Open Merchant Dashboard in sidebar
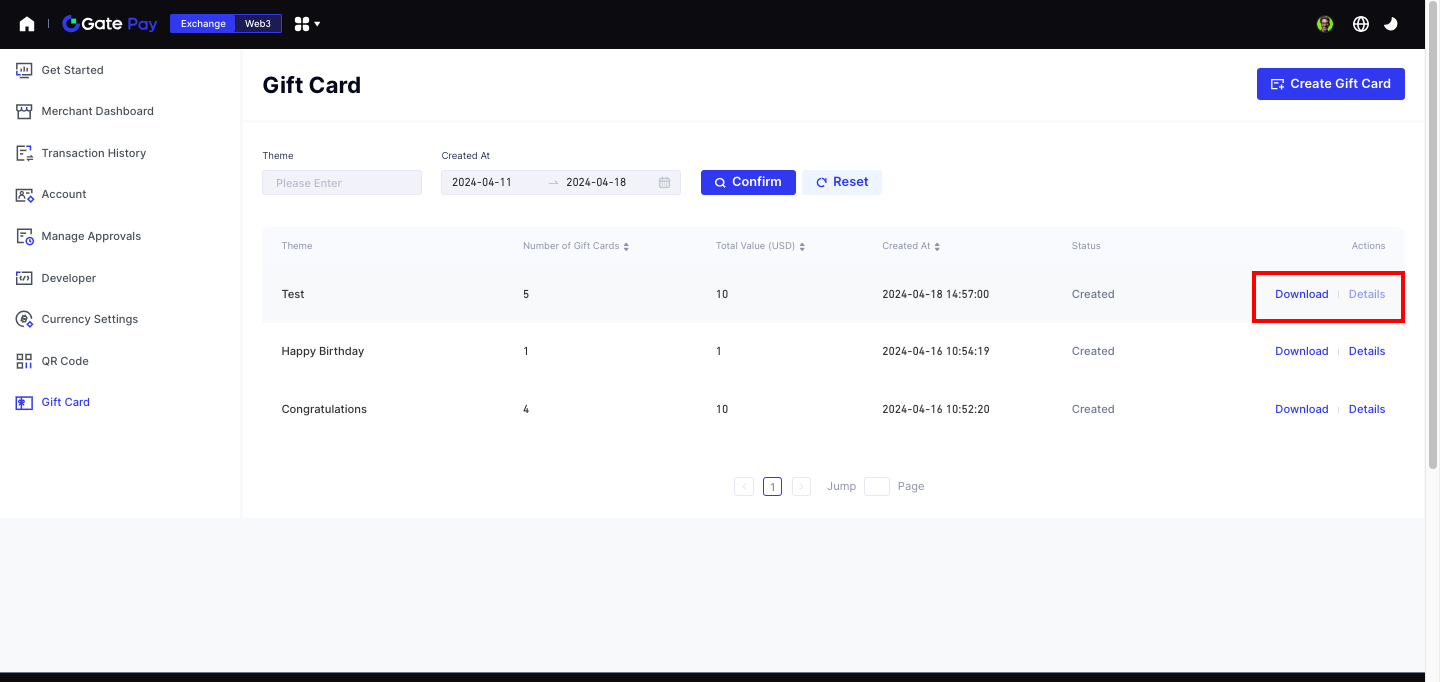Image resolution: width=1440 pixels, height=682 pixels. 97,111
